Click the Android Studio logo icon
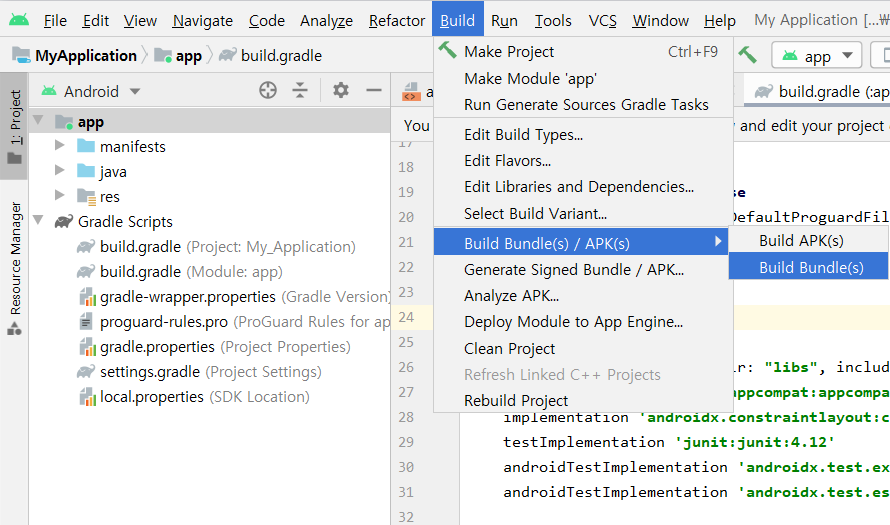Screen dimensions: 890x525 [19, 20]
